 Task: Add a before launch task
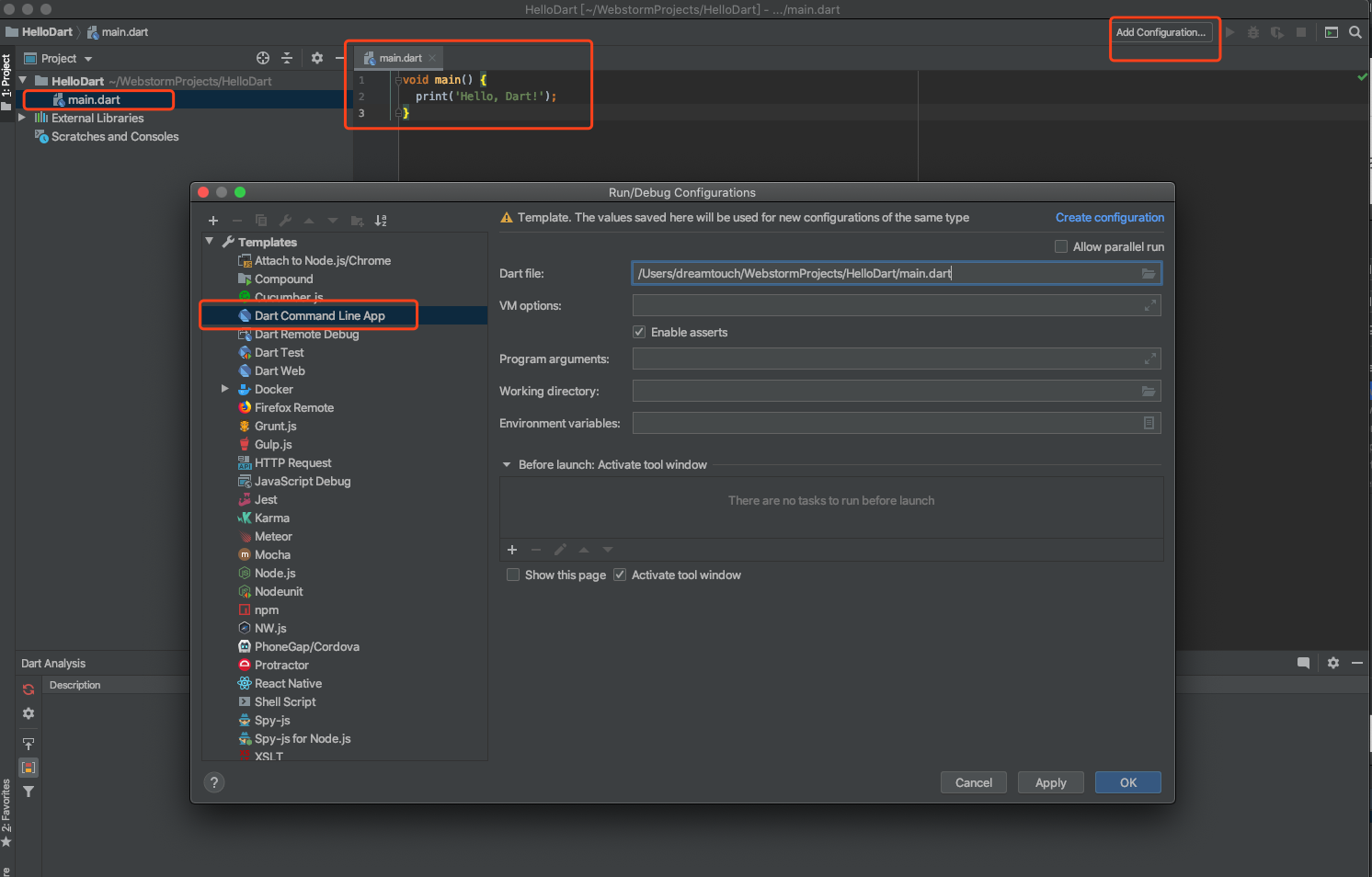[512, 550]
